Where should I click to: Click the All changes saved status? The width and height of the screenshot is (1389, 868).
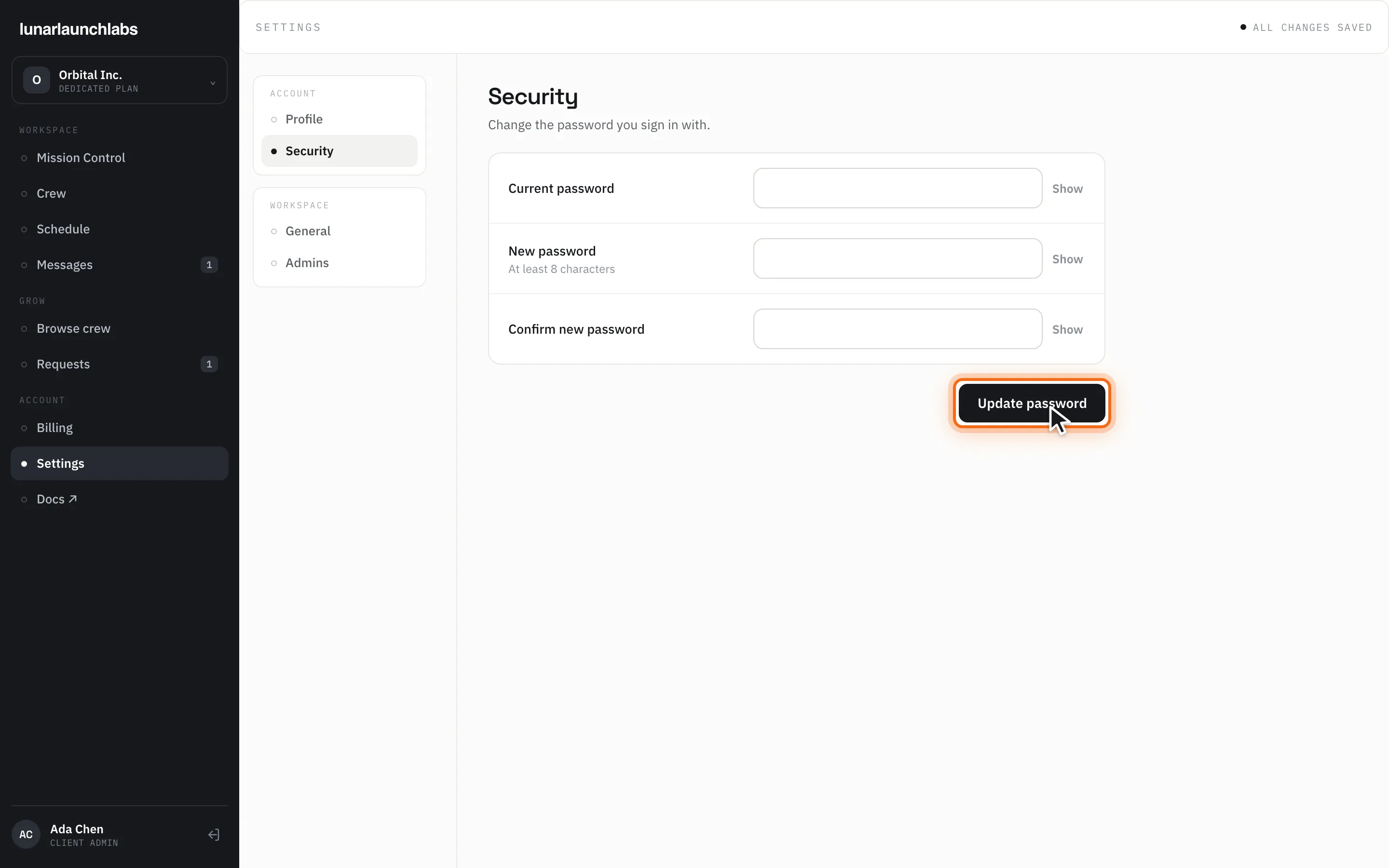[1306, 27]
